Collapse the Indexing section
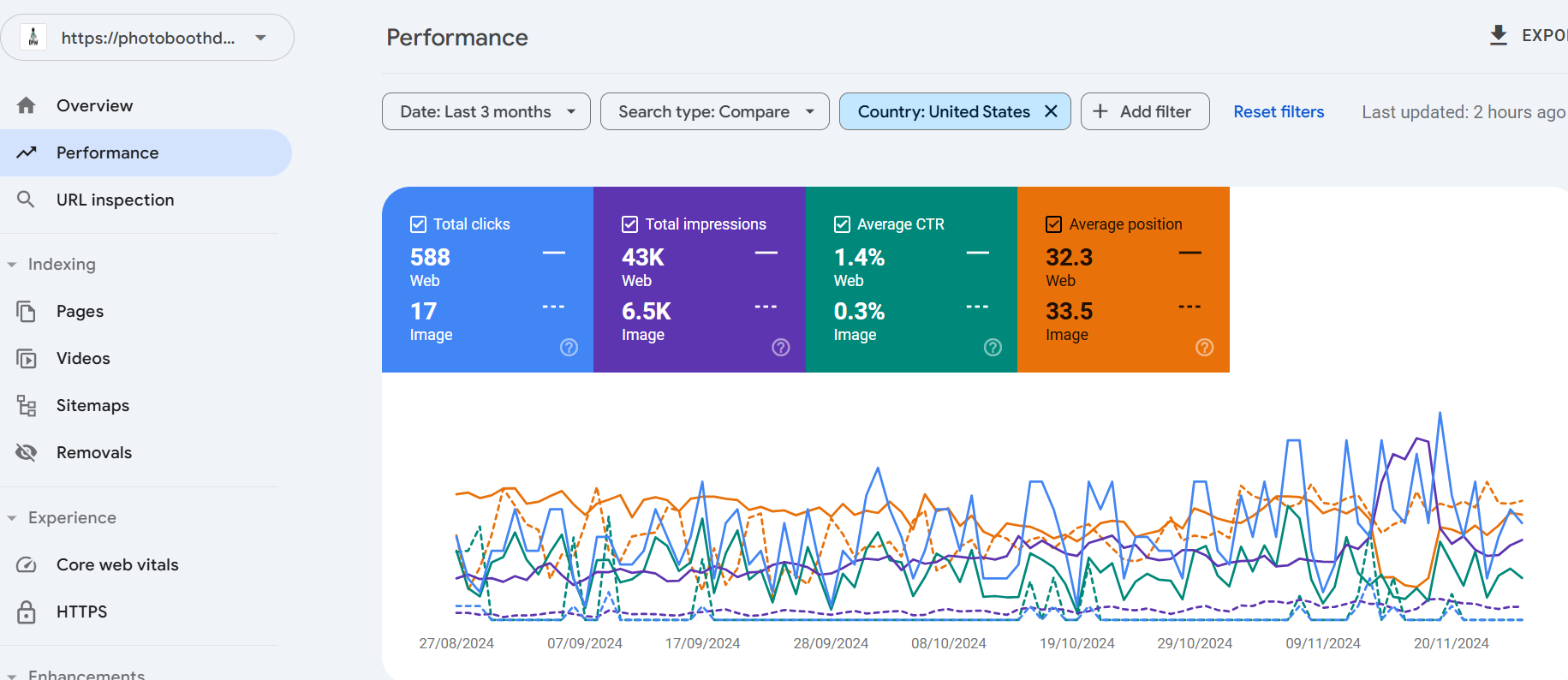 [x=12, y=265]
